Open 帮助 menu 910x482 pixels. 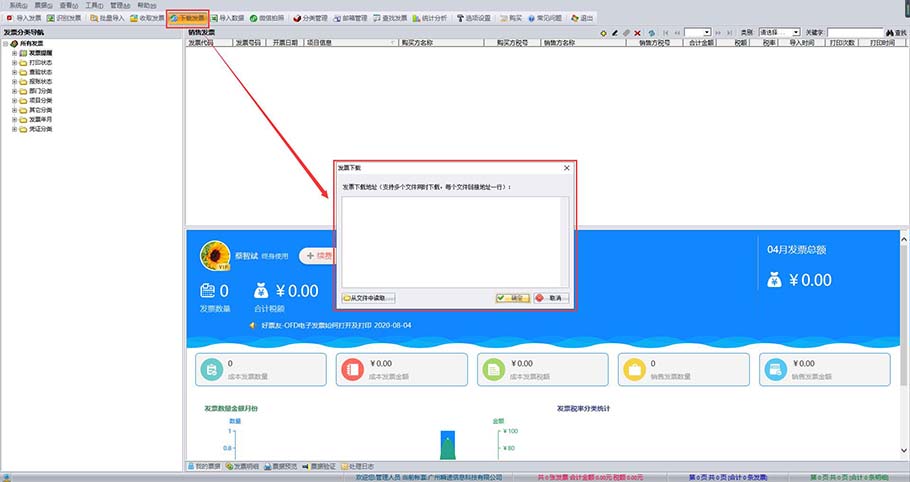[x=146, y=5]
